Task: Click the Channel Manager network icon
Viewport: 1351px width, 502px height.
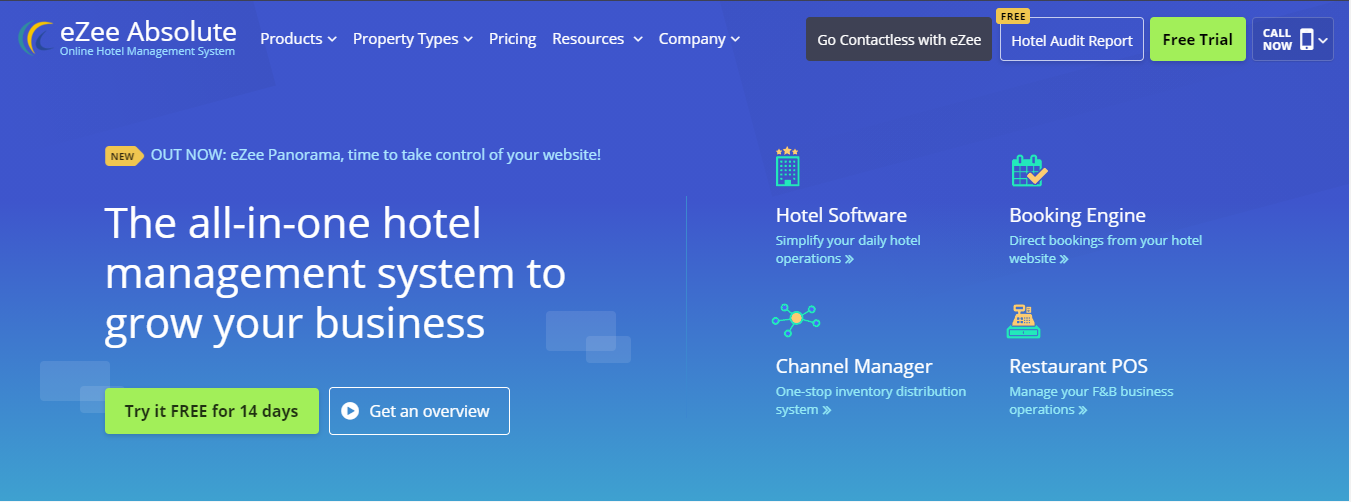Action: pyautogui.click(x=796, y=319)
